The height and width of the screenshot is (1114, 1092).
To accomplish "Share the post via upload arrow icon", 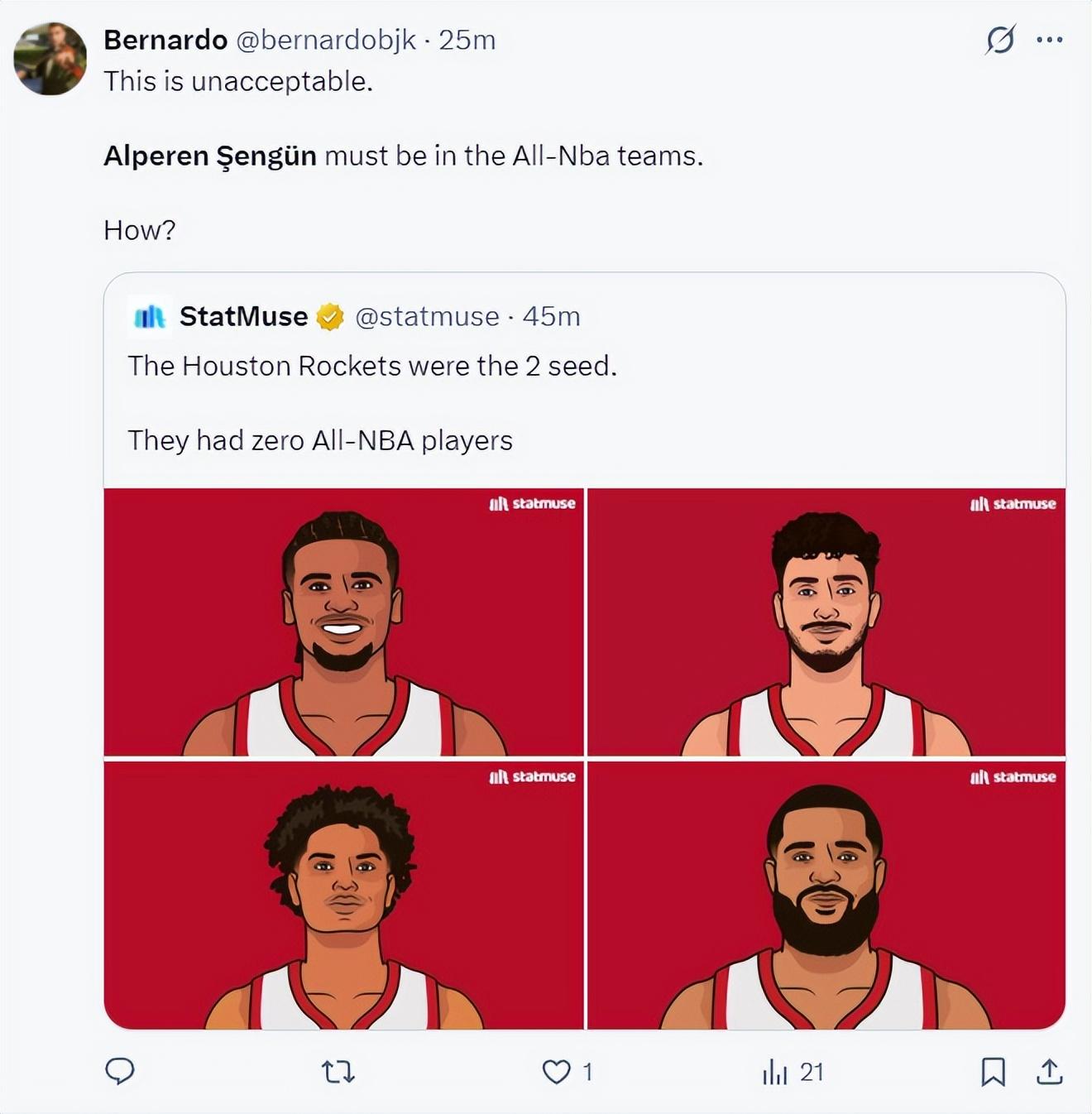I will pyautogui.click(x=1049, y=1072).
